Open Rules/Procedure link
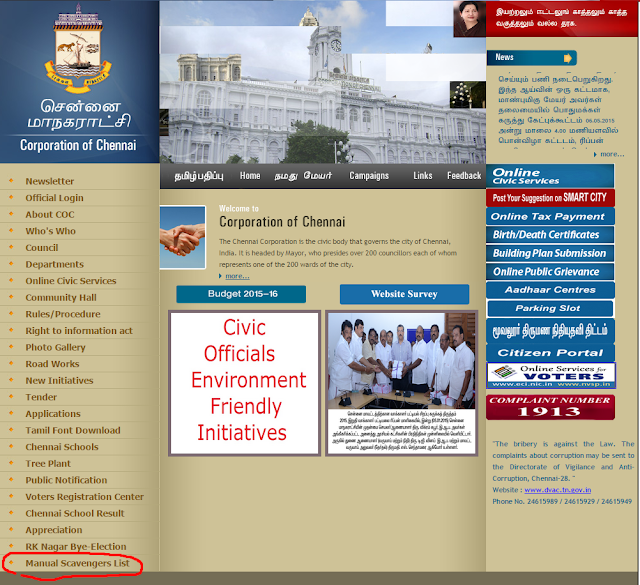 [63, 314]
